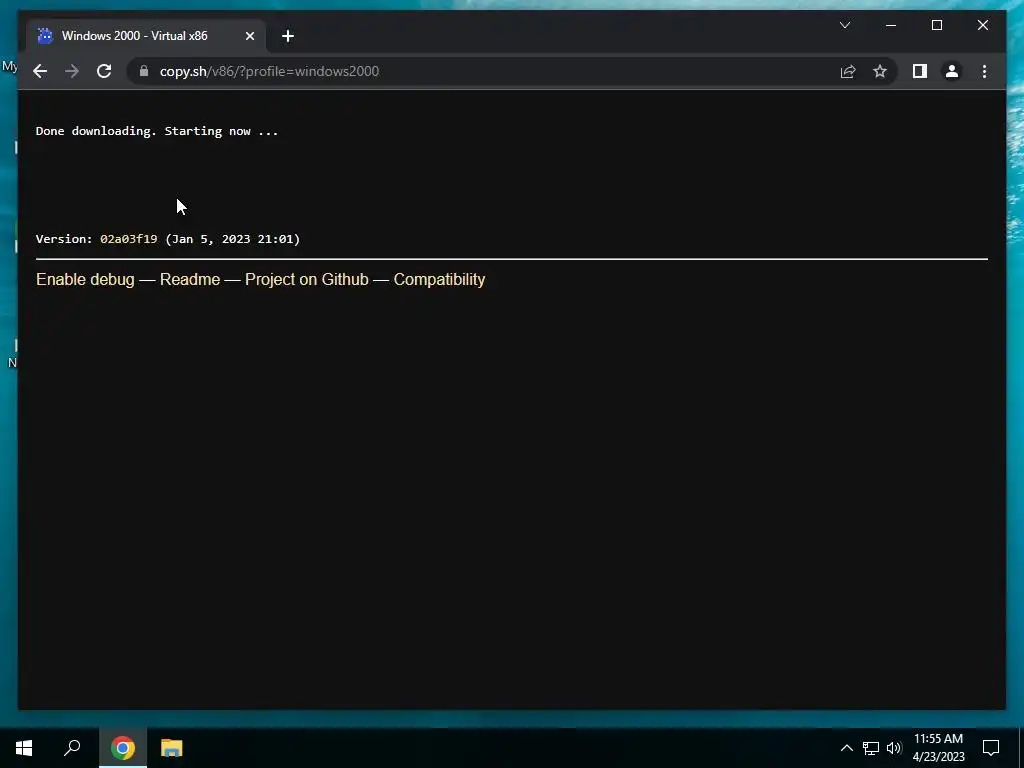Open a new tab with plus button

click(288, 36)
